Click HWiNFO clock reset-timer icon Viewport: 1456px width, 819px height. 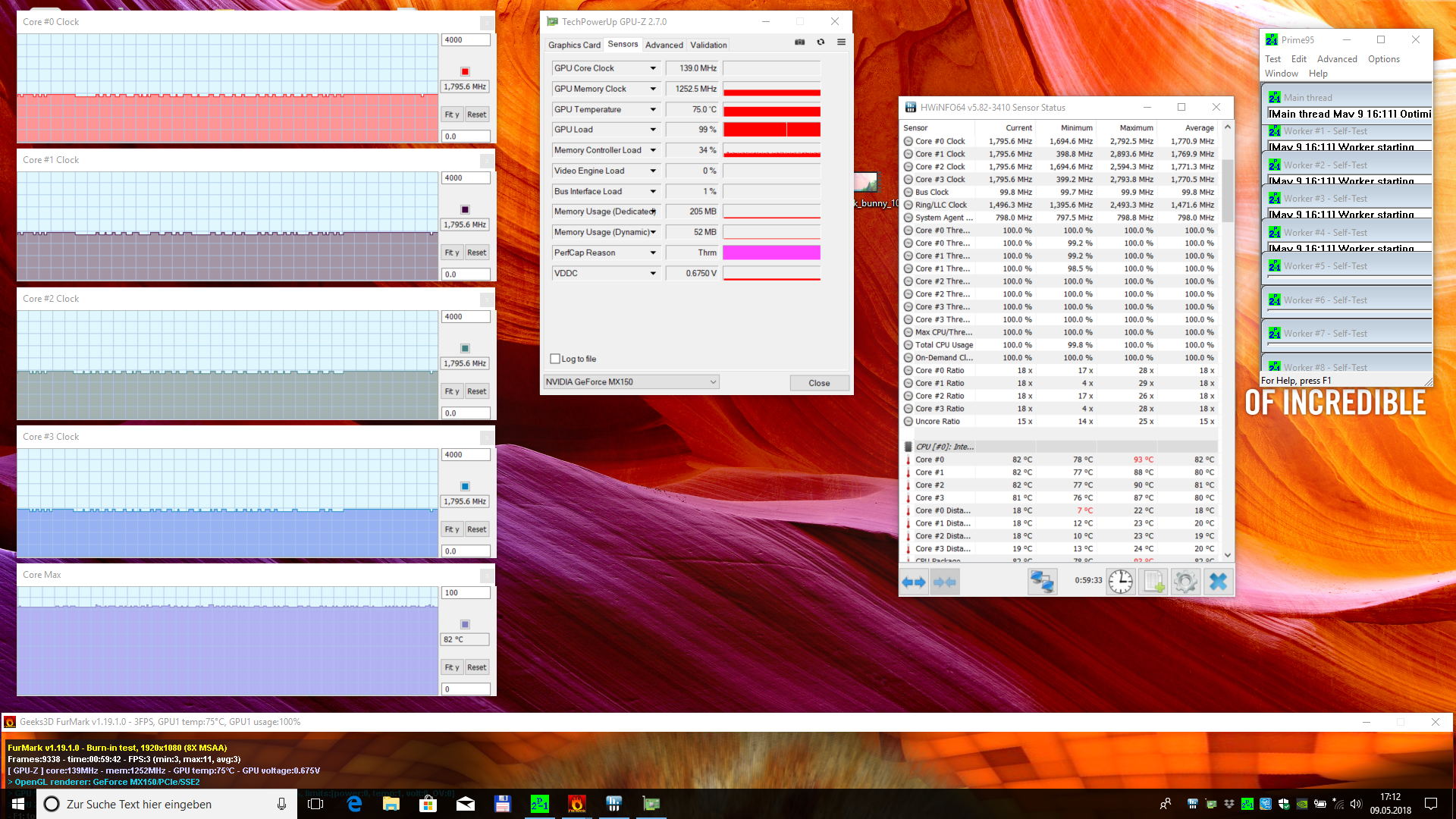coord(1121,582)
